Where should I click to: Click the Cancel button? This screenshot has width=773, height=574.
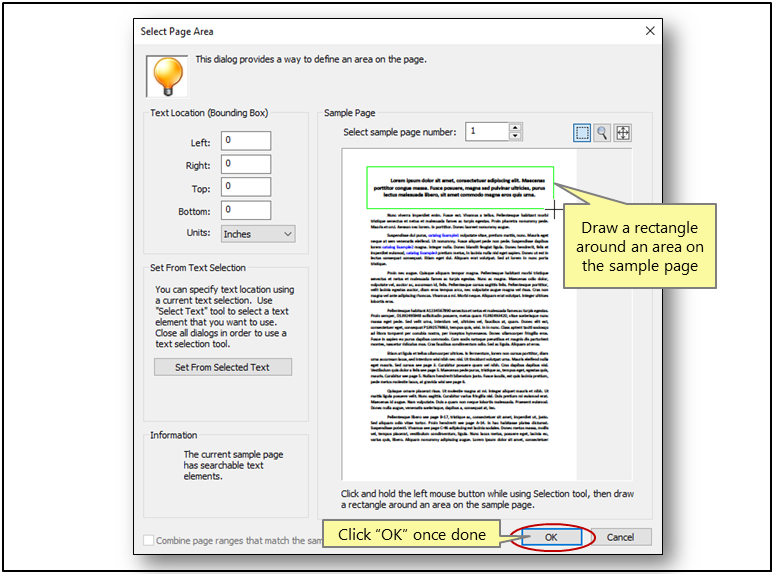[x=620, y=537]
